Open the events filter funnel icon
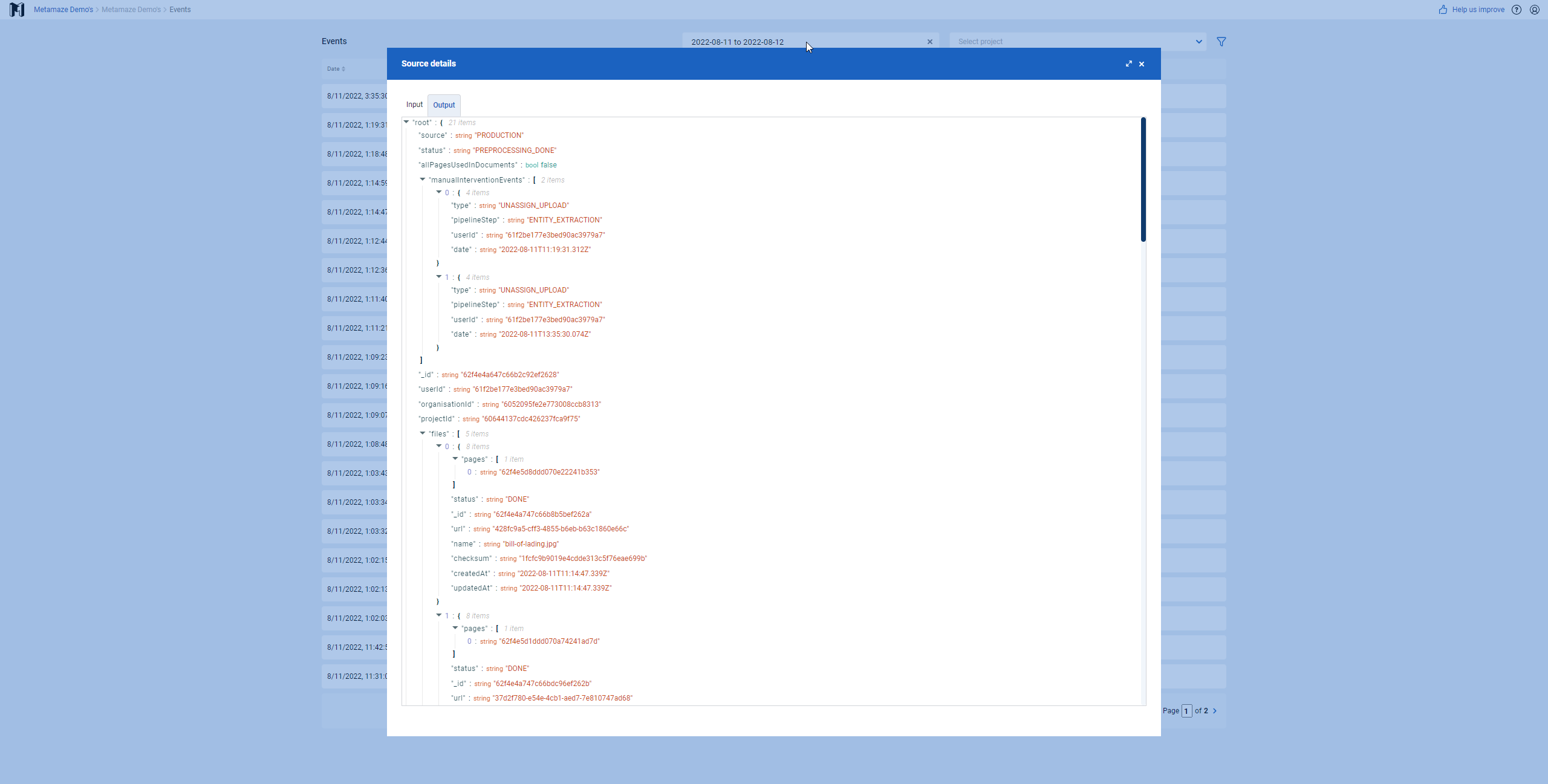This screenshot has width=1548, height=784. point(1221,42)
